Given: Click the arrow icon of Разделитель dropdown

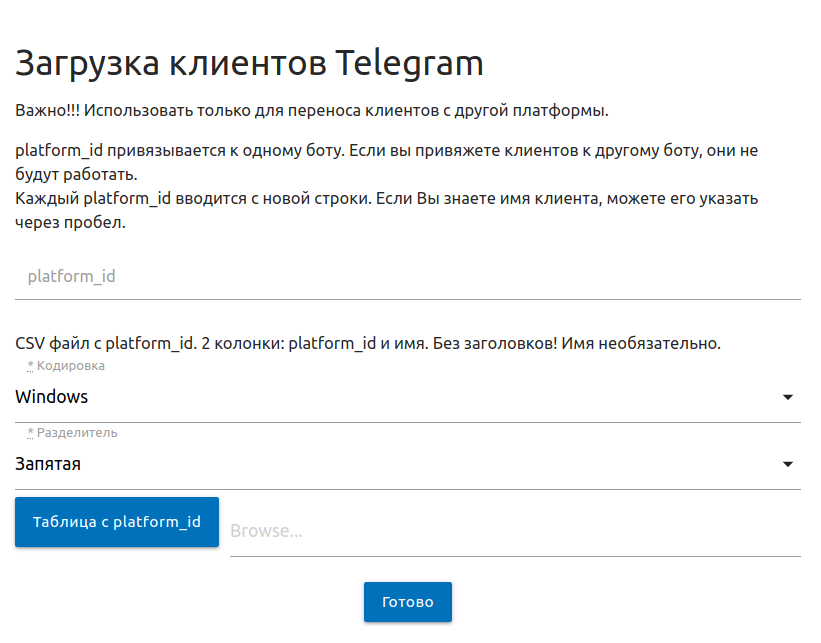Looking at the screenshot, I should coord(787,464).
